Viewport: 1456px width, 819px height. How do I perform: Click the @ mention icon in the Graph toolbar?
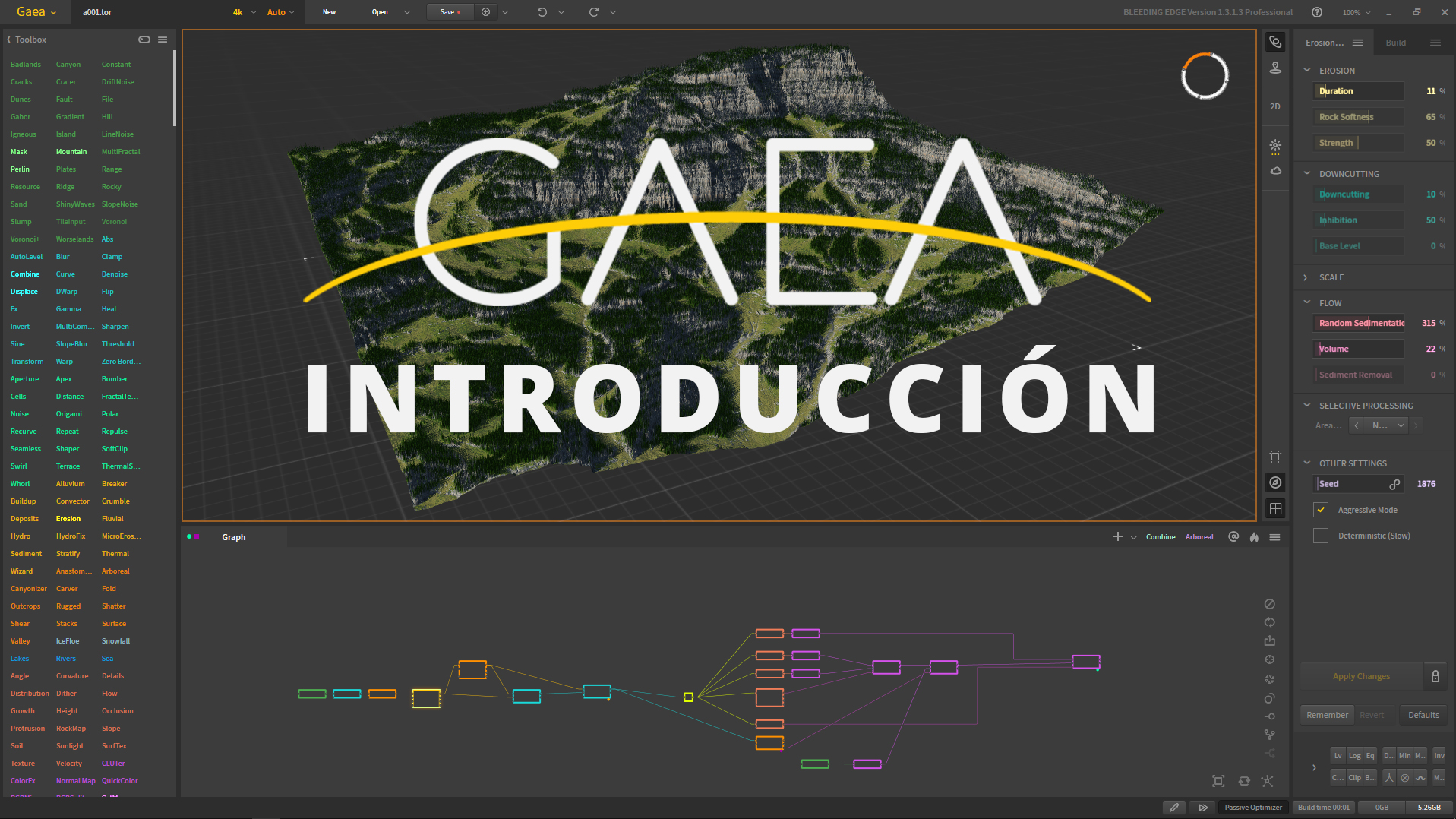pos(1233,536)
